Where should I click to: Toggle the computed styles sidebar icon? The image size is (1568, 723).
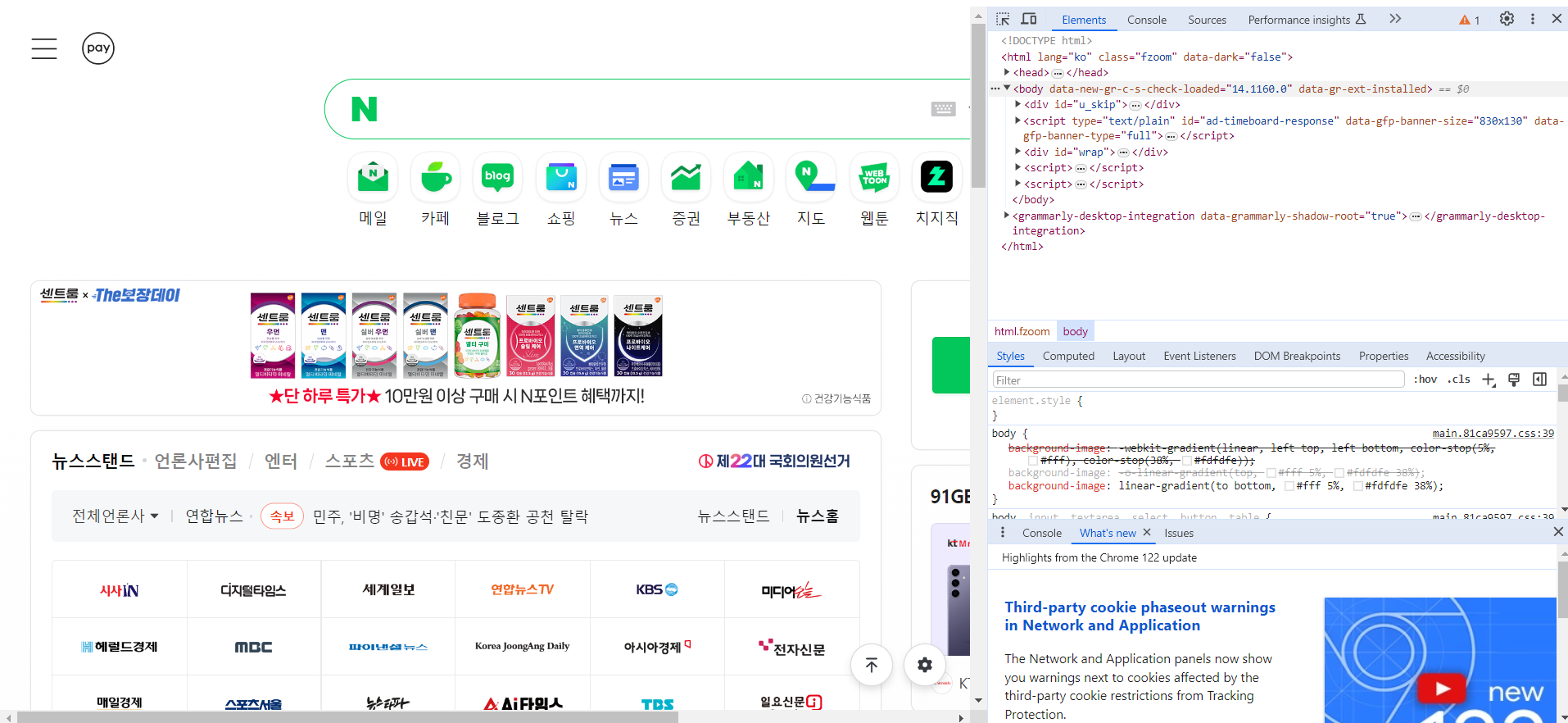1540,380
